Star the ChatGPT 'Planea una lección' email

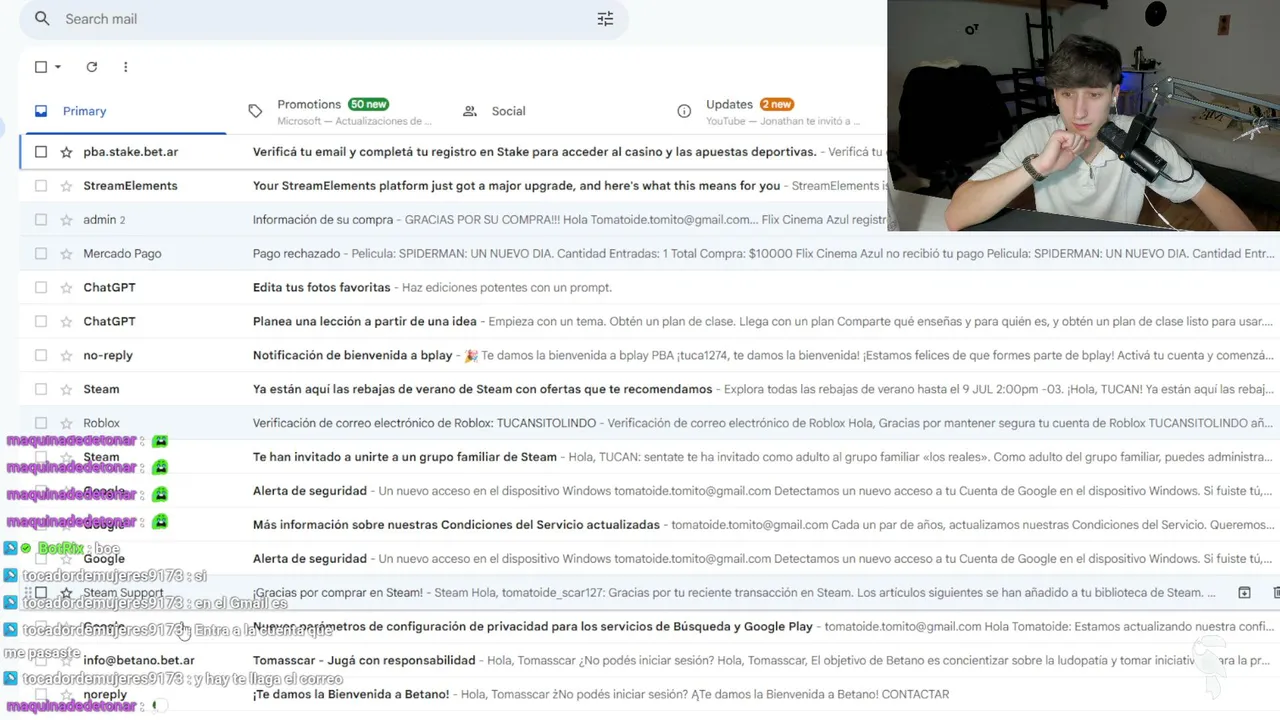(66, 322)
